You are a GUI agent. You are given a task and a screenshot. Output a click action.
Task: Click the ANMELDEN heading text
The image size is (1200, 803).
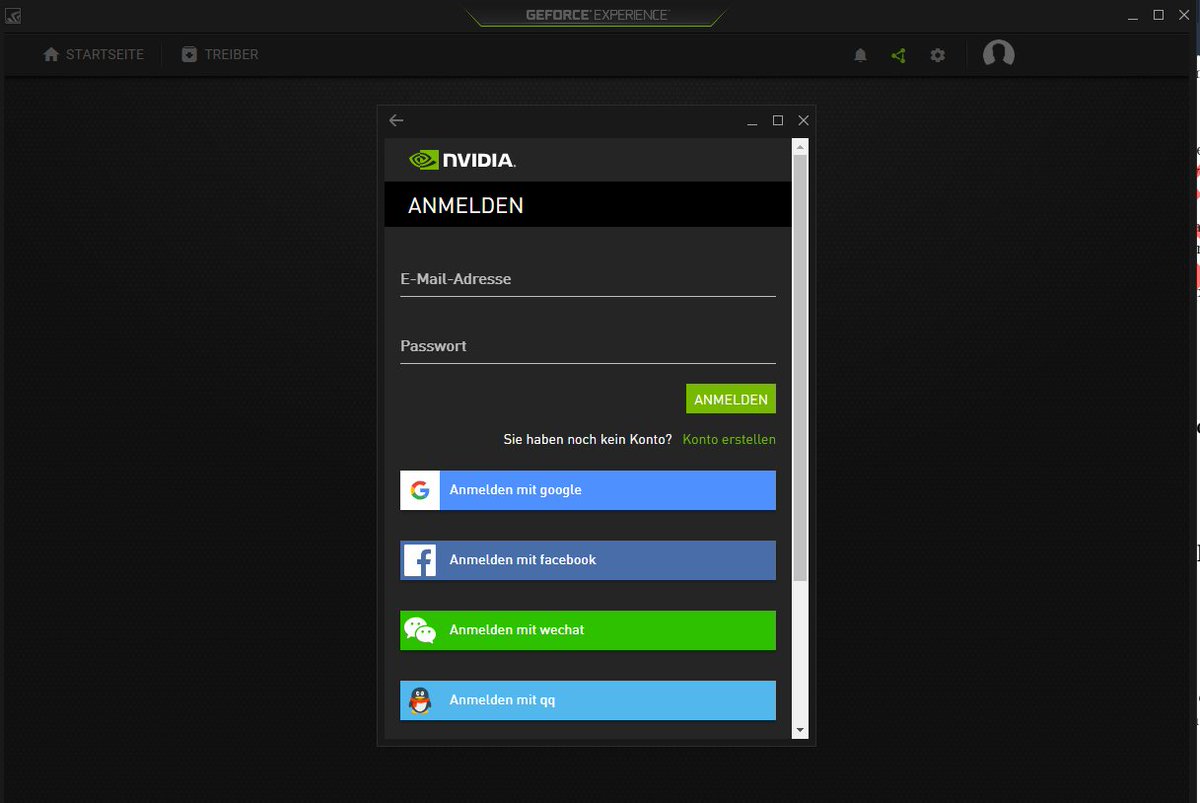pos(466,205)
